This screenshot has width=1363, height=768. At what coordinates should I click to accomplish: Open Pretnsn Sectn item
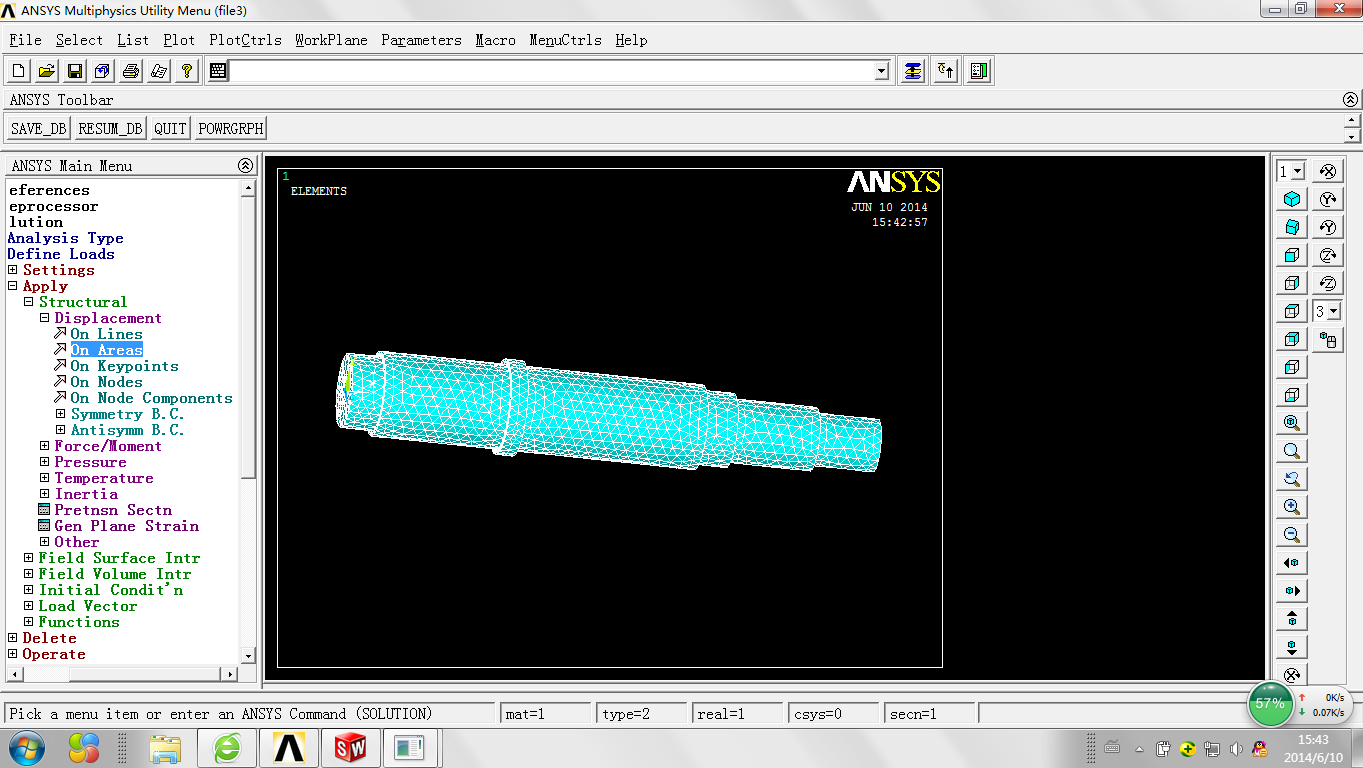pyautogui.click(x=113, y=510)
